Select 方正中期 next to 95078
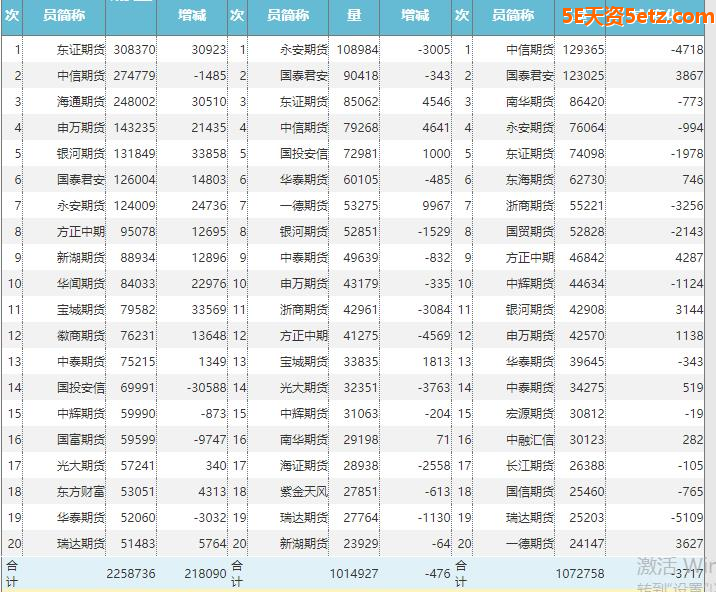 (81, 232)
